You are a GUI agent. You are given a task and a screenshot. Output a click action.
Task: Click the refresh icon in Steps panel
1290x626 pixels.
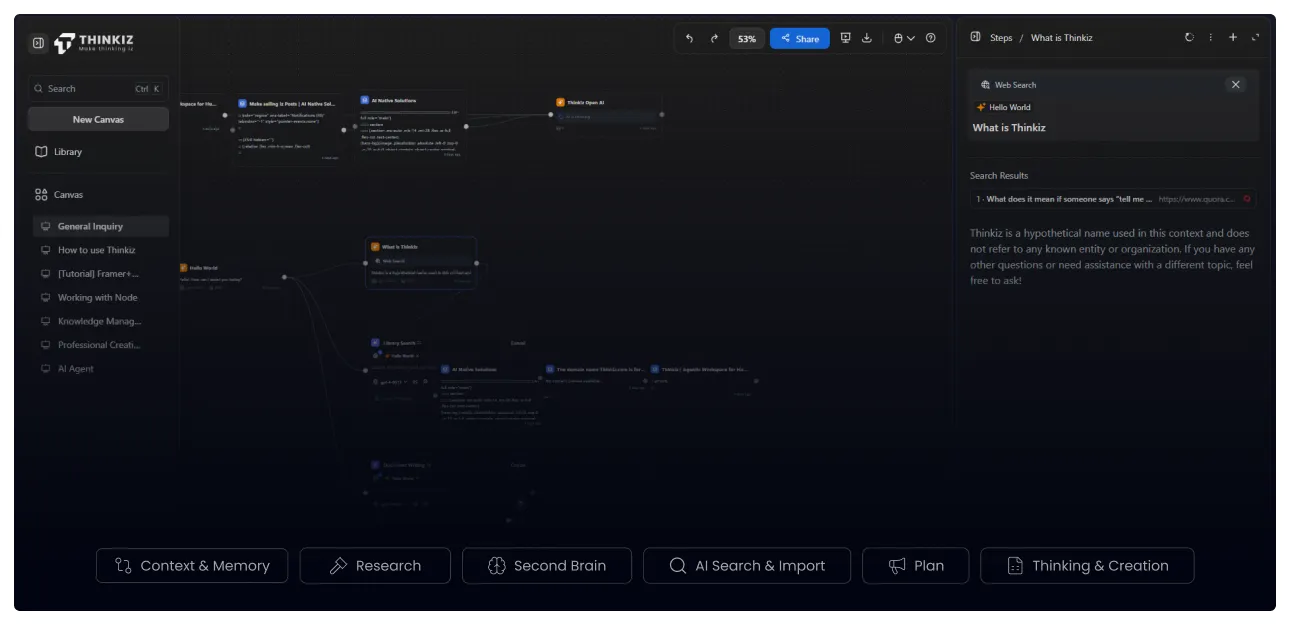[1189, 37]
